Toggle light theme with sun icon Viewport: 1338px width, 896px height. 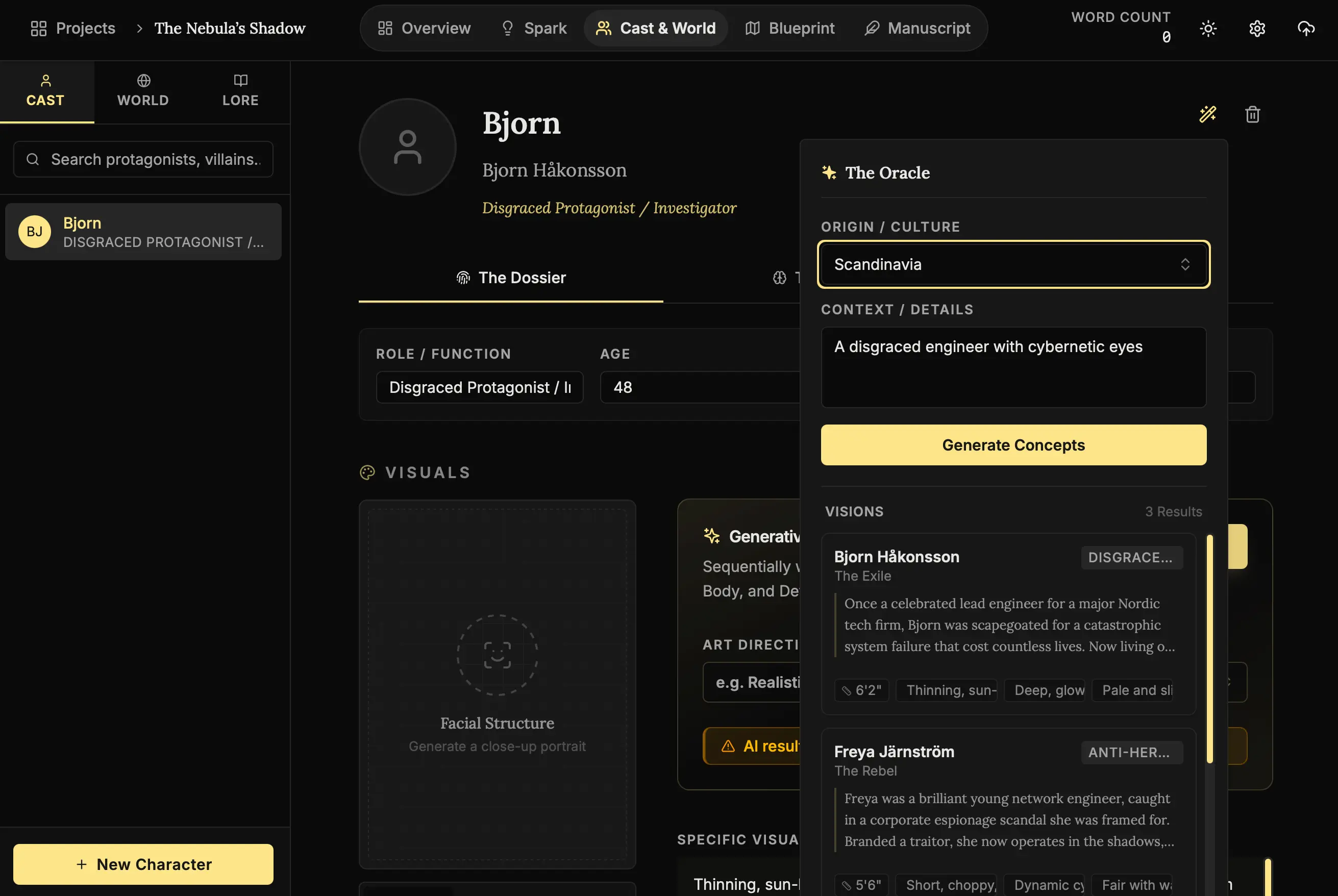click(x=1208, y=29)
